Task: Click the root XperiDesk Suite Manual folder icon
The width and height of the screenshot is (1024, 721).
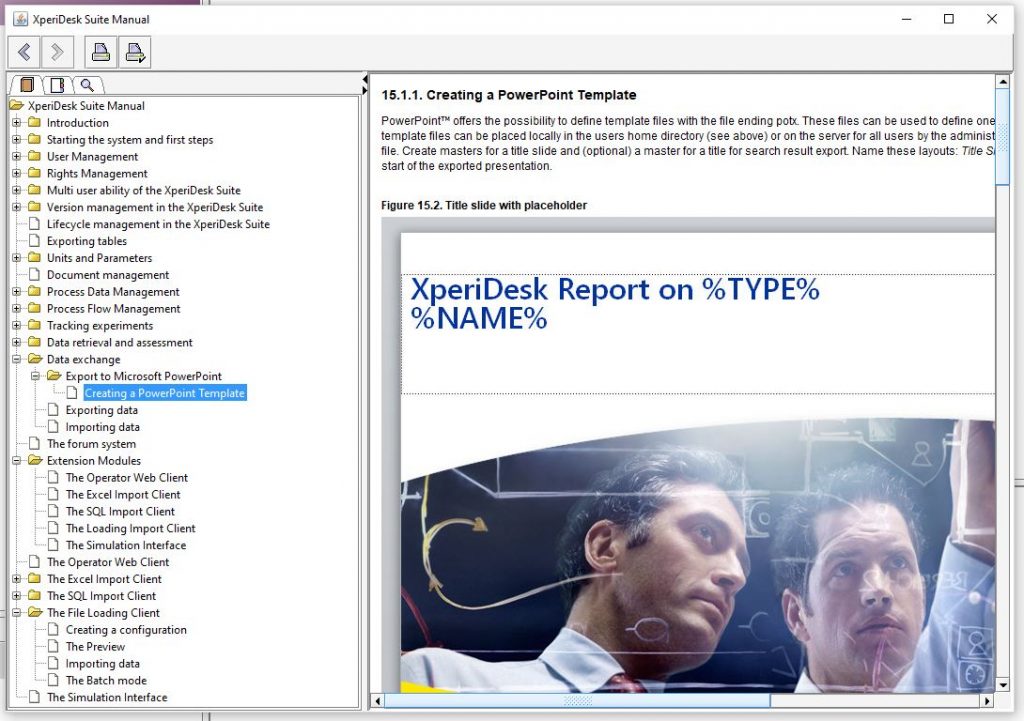Action: coord(16,105)
